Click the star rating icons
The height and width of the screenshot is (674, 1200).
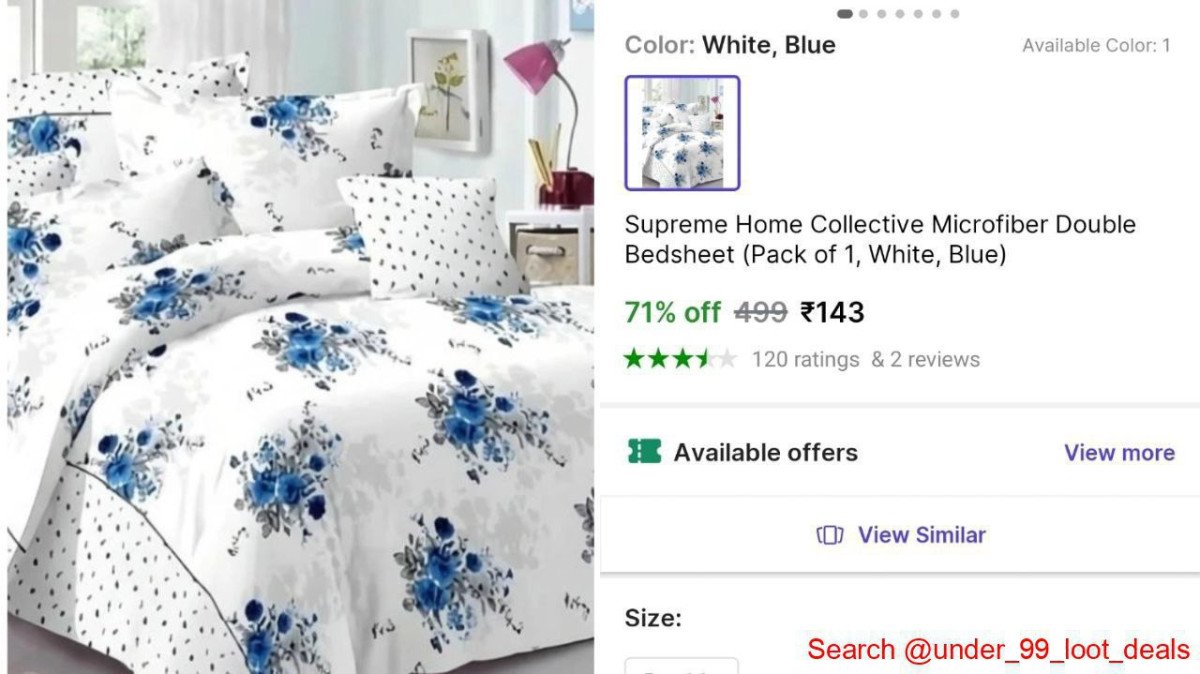click(x=681, y=358)
